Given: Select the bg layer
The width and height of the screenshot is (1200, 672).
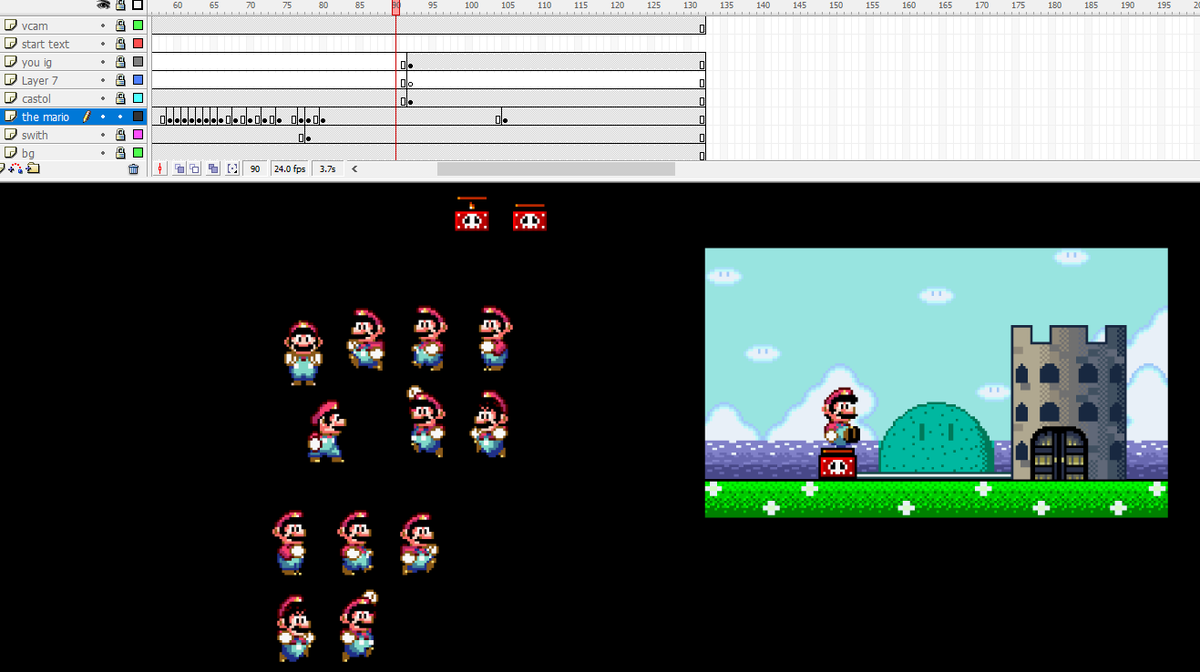Looking at the screenshot, I should pos(28,153).
